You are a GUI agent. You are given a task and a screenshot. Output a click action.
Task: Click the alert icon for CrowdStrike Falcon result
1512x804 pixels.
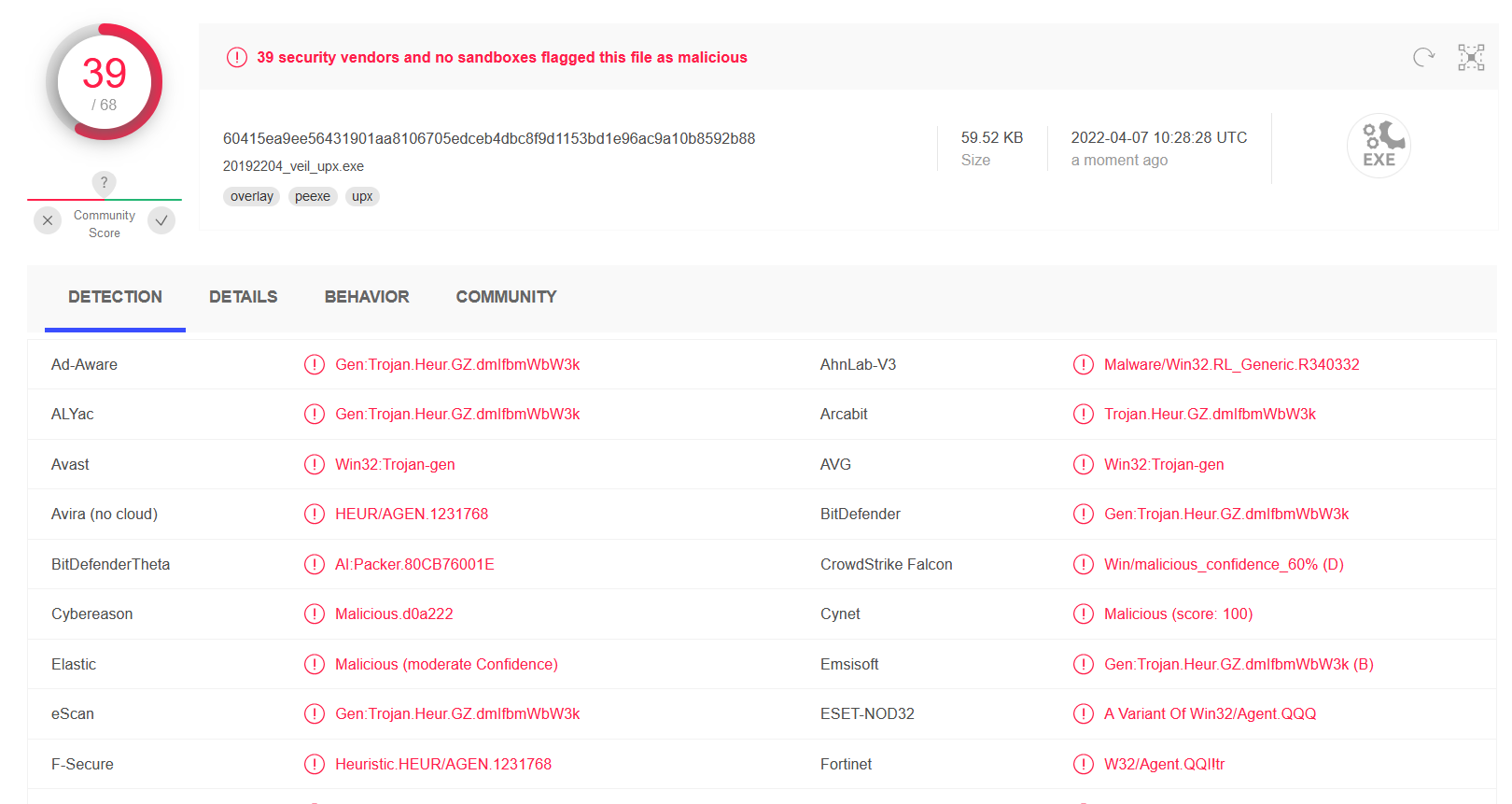click(x=1083, y=564)
